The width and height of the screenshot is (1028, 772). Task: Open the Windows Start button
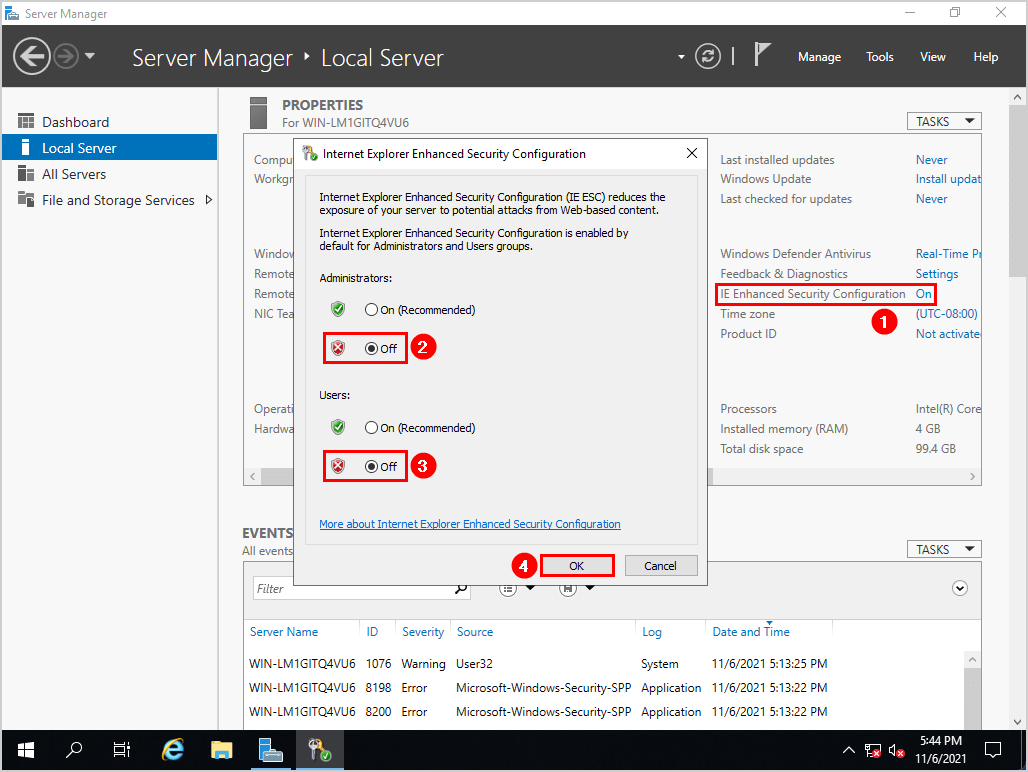[26, 750]
